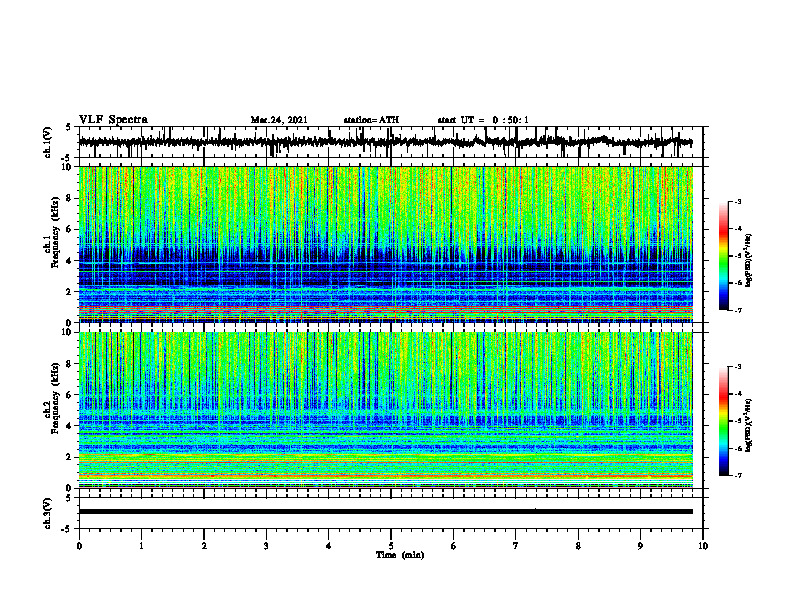The image size is (792, 612).
Task: Click the ch.1 "Frequency (kHz)" axis title
Action: coord(55,233)
